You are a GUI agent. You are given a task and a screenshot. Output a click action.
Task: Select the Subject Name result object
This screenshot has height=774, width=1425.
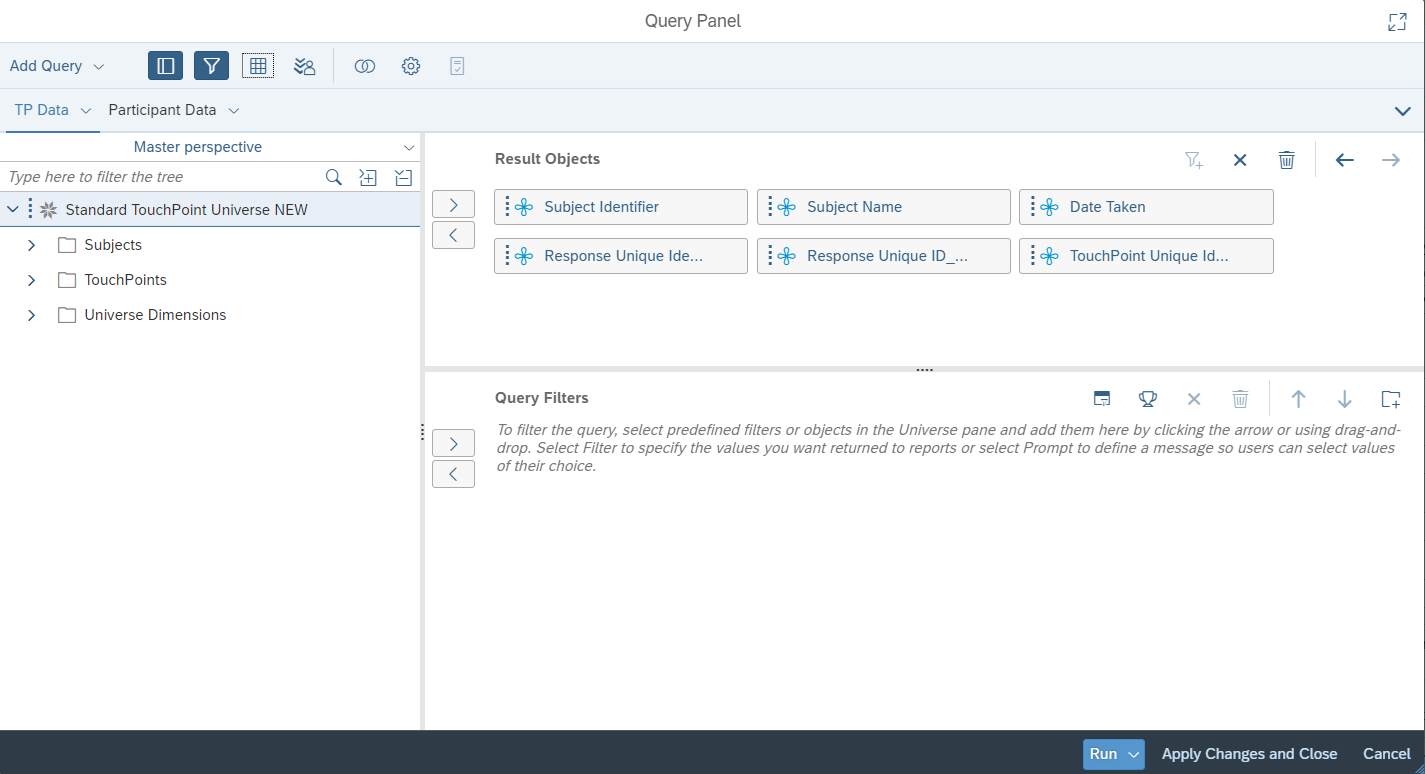[883, 207]
